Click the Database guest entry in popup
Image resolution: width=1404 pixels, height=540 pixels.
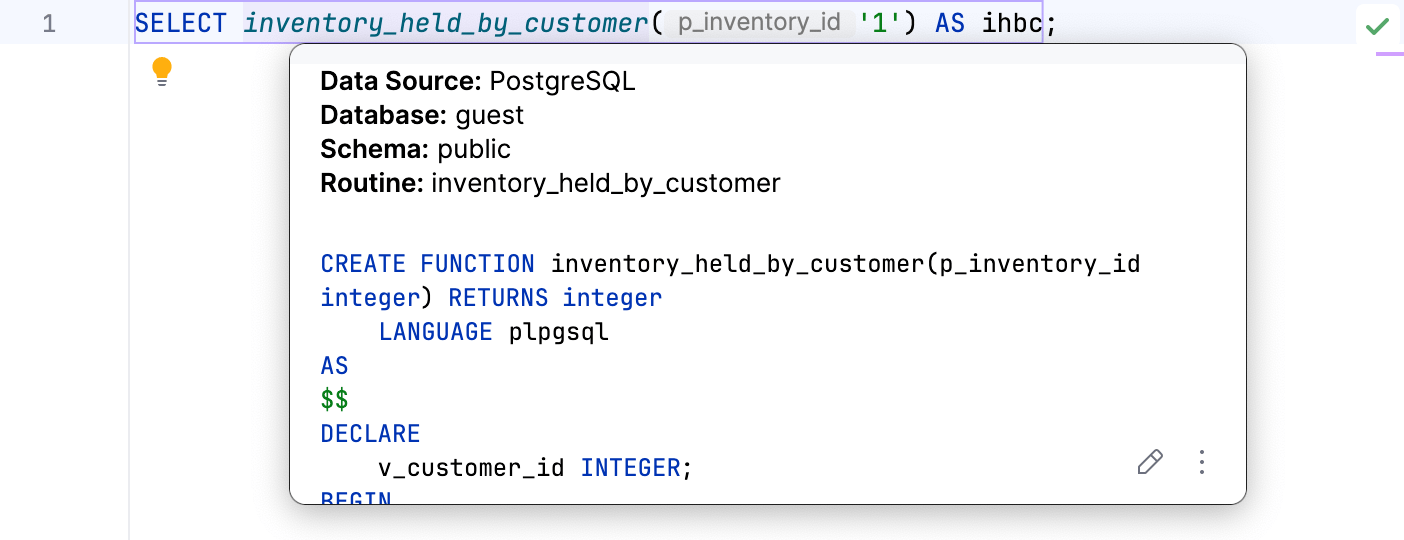tap(422, 116)
